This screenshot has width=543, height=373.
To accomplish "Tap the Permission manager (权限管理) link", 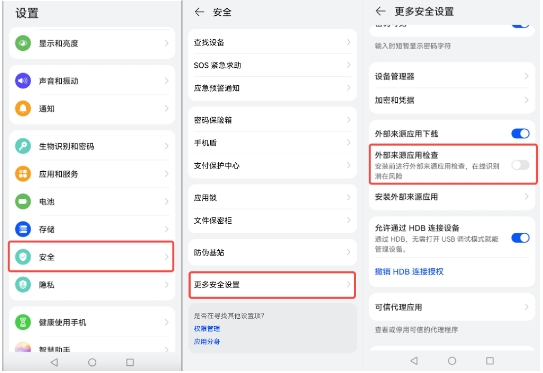I will click(x=207, y=329).
